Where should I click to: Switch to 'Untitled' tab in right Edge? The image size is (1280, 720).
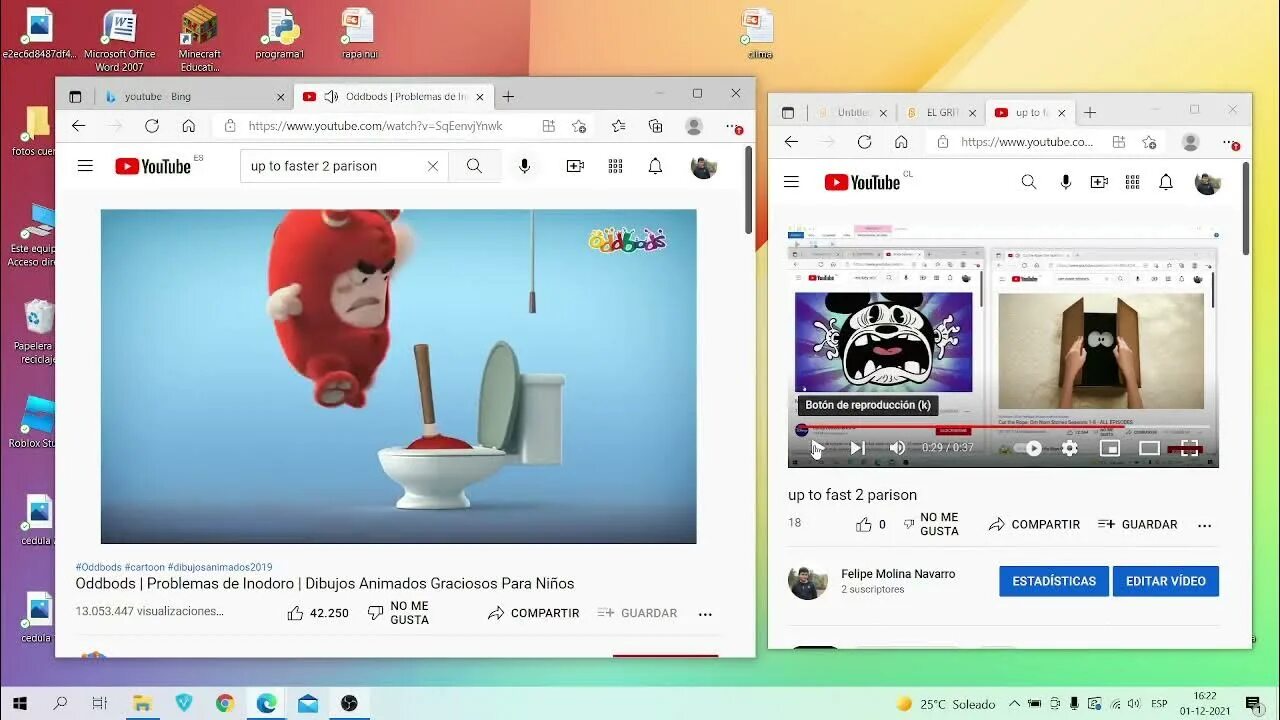[x=852, y=112]
